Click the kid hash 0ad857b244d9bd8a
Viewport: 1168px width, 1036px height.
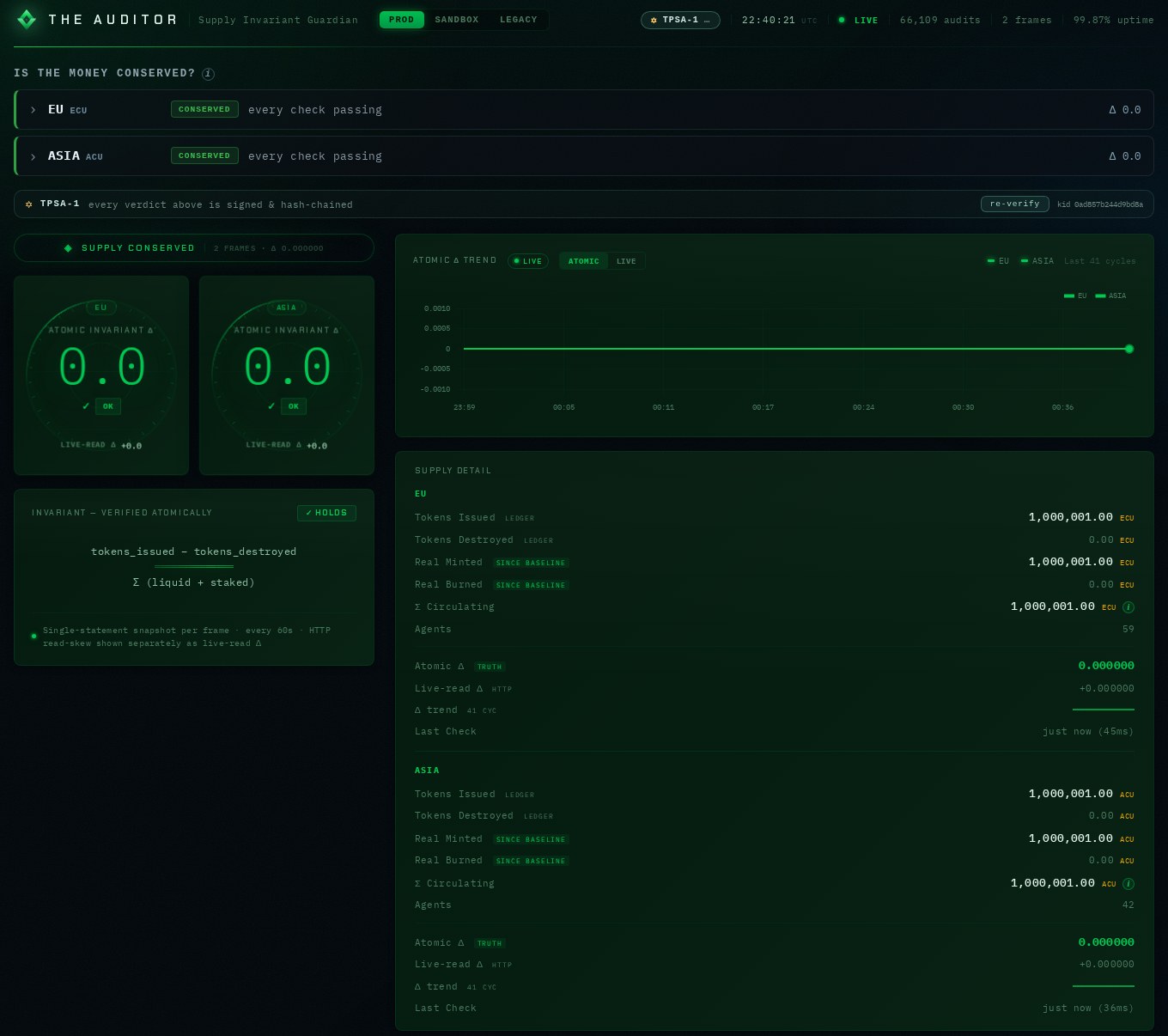pos(1100,204)
